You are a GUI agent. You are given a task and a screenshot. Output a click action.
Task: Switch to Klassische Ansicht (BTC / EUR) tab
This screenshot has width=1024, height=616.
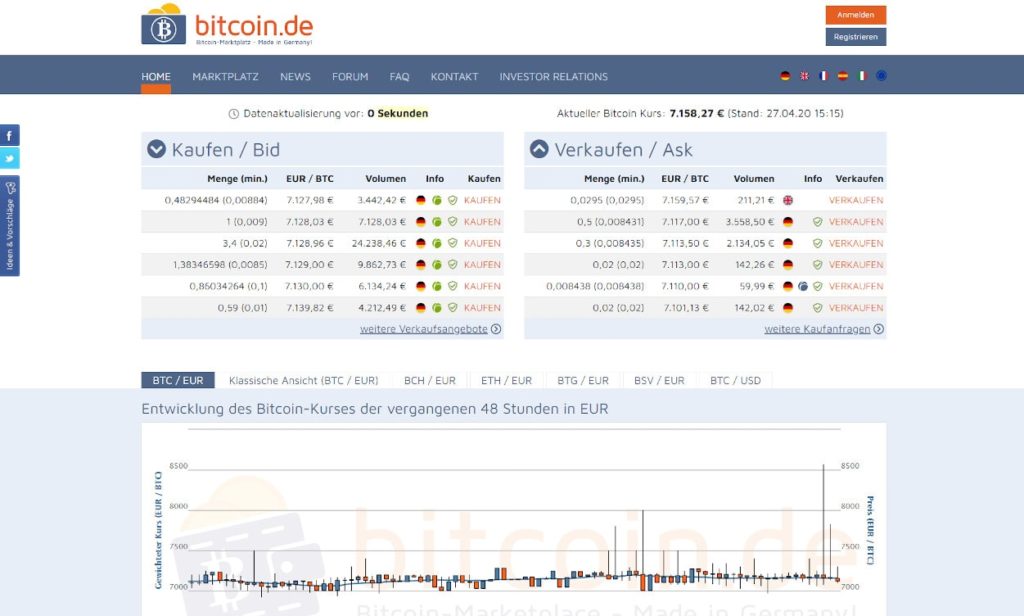tap(304, 380)
